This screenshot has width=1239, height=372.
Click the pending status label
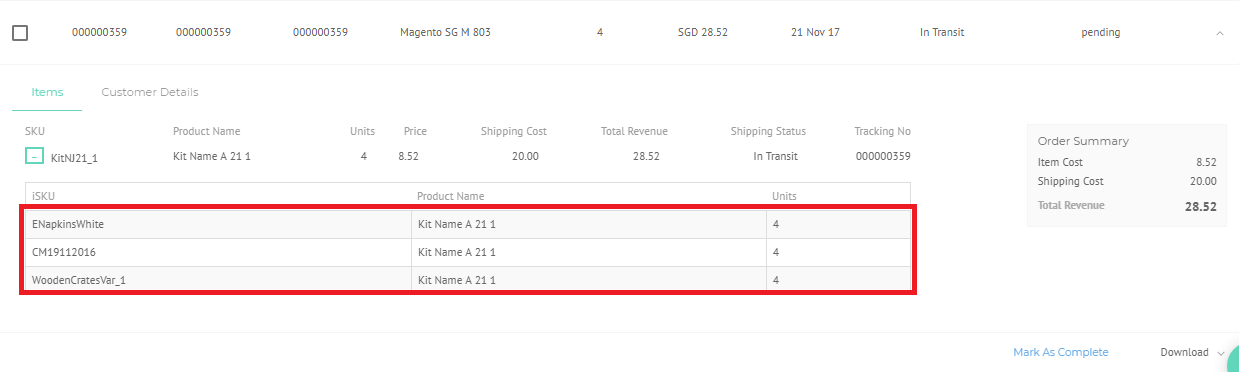tap(1100, 33)
